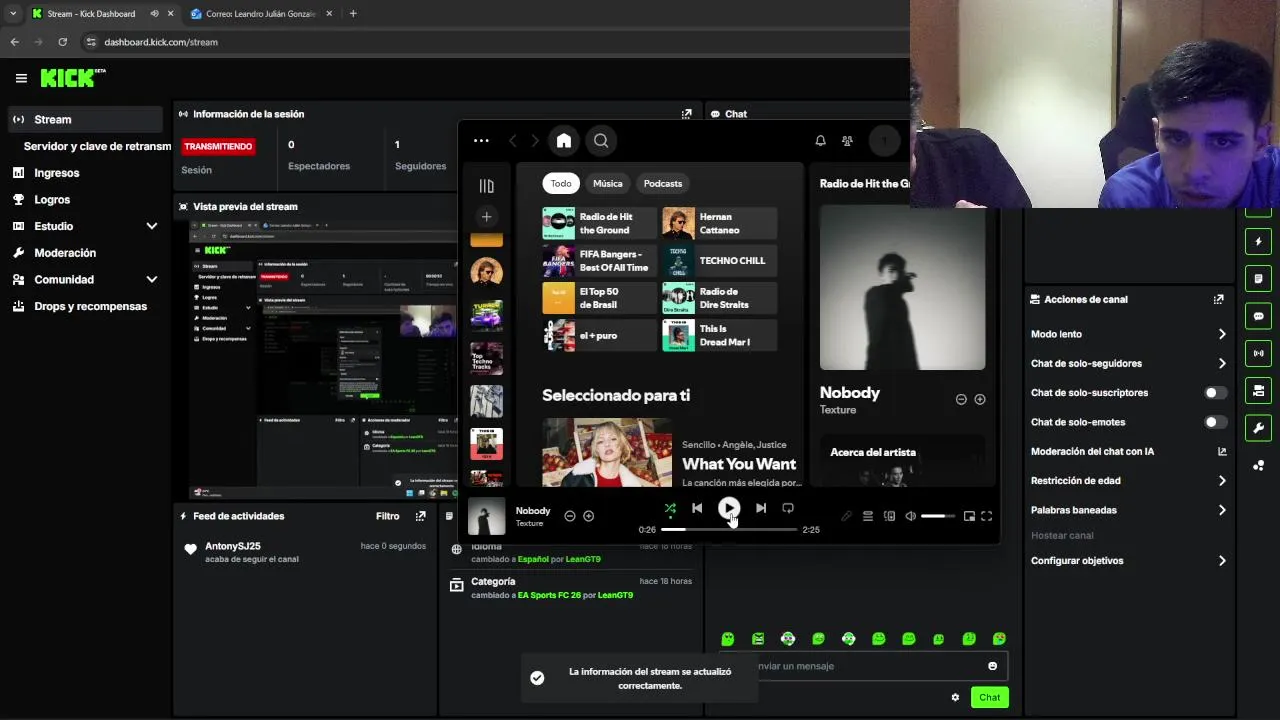Pop out the Feed de actividades panel
This screenshot has height=720, width=1280.
pyautogui.click(x=420, y=516)
